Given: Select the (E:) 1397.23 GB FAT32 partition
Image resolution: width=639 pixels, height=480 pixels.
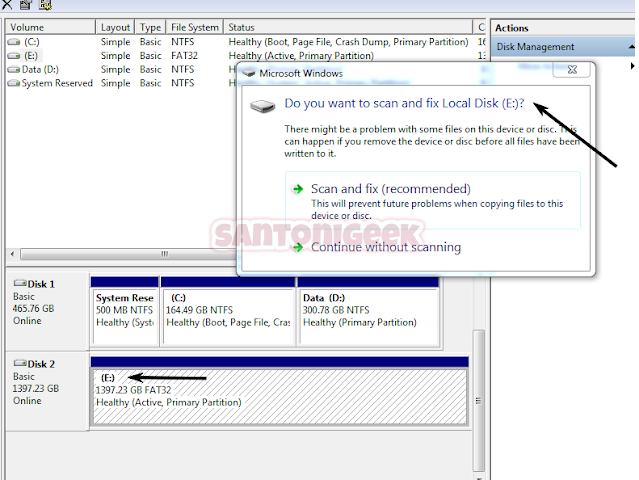Looking at the screenshot, I should pos(280,391).
